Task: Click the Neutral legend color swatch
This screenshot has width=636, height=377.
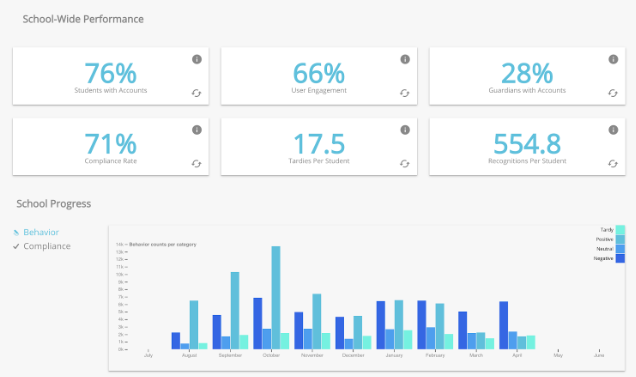Action: [620, 249]
